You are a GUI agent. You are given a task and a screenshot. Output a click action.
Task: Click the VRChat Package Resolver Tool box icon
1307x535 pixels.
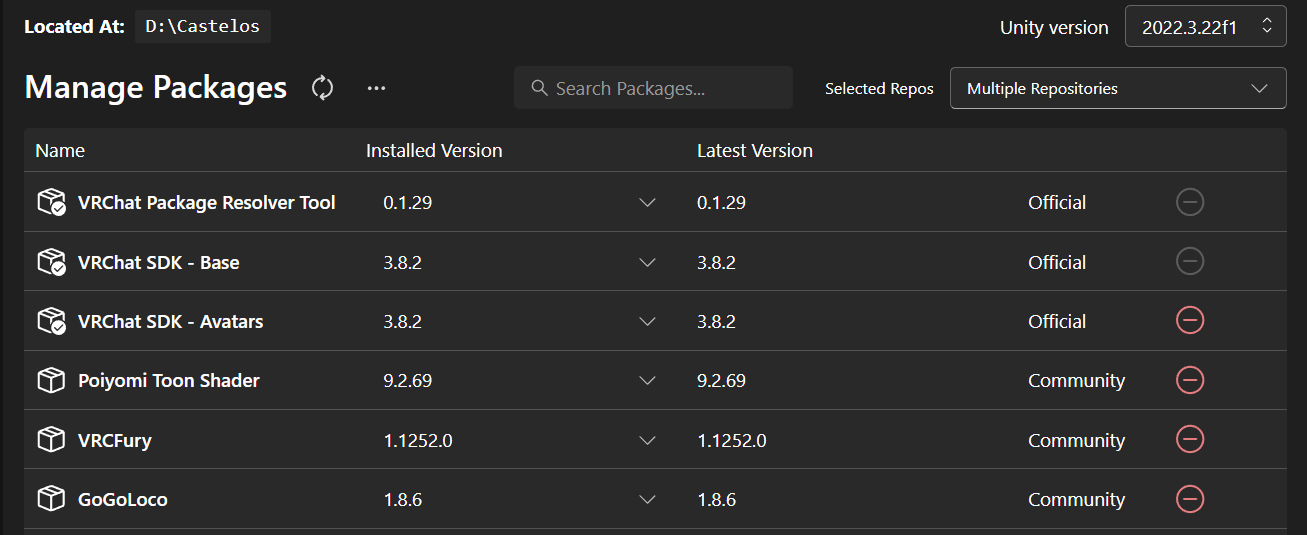(x=51, y=202)
